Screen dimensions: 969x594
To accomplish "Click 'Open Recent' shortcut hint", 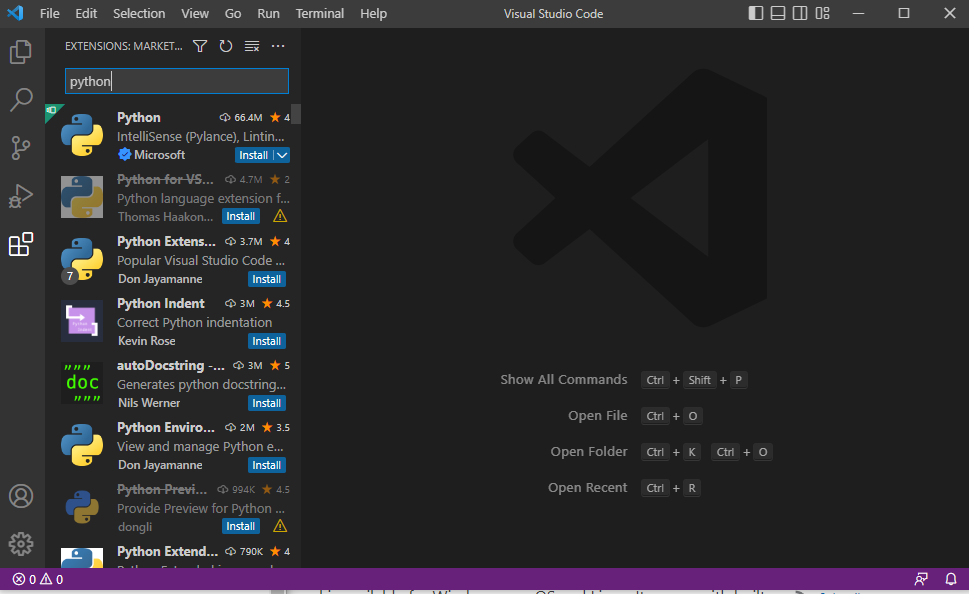I will click(588, 488).
